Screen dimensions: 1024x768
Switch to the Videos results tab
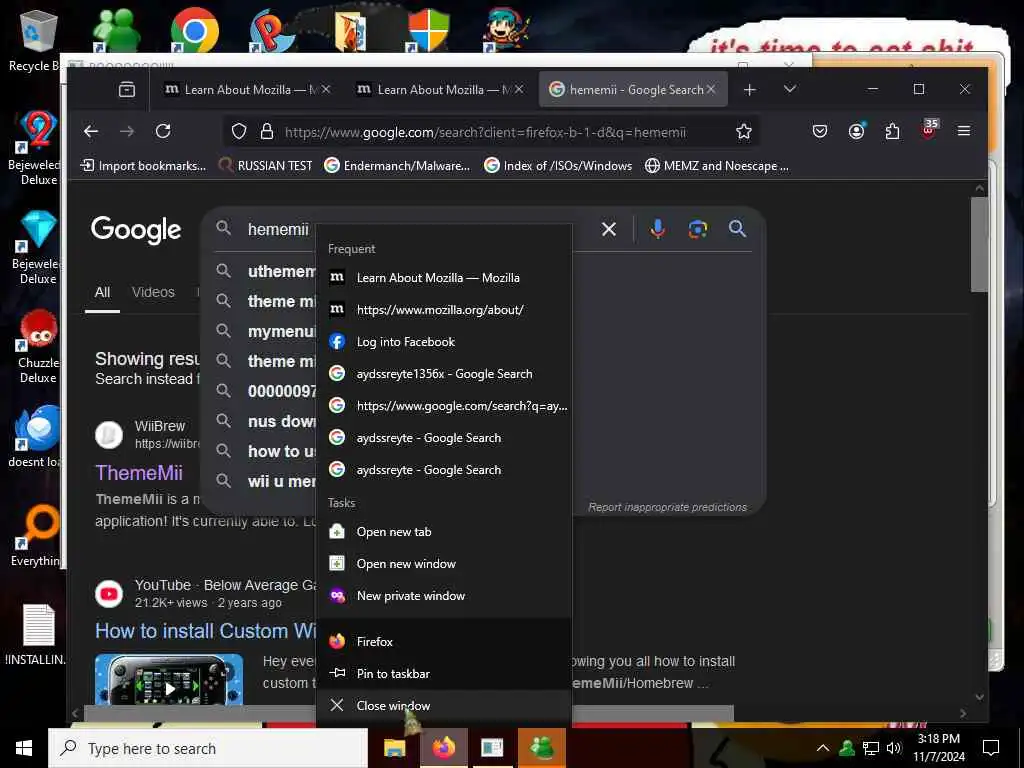pyautogui.click(x=153, y=292)
